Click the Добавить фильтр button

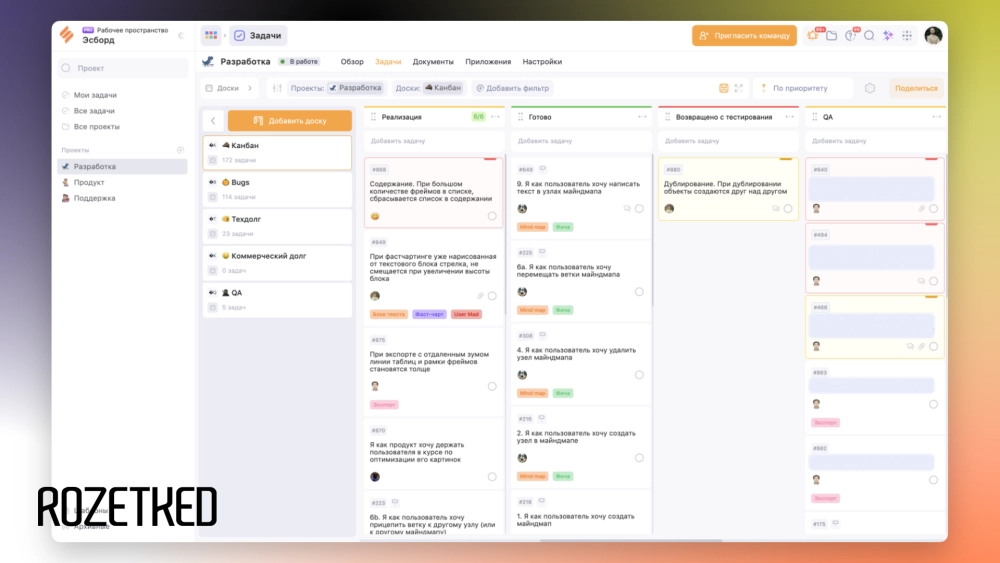[513, 88]
